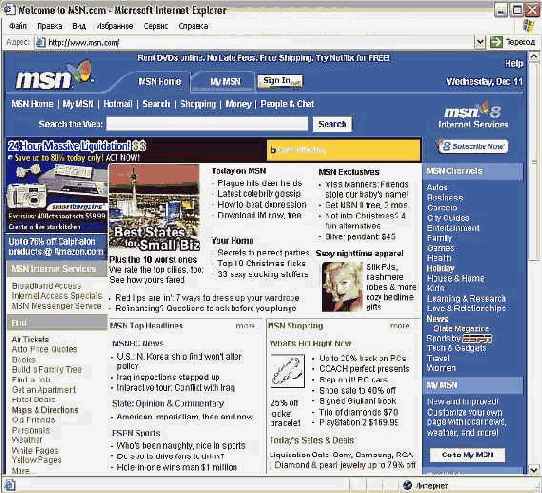Click the MSN 8 Internet Services logo
The height and width of the screenshot is (493, 542).
tap(473, 115)
